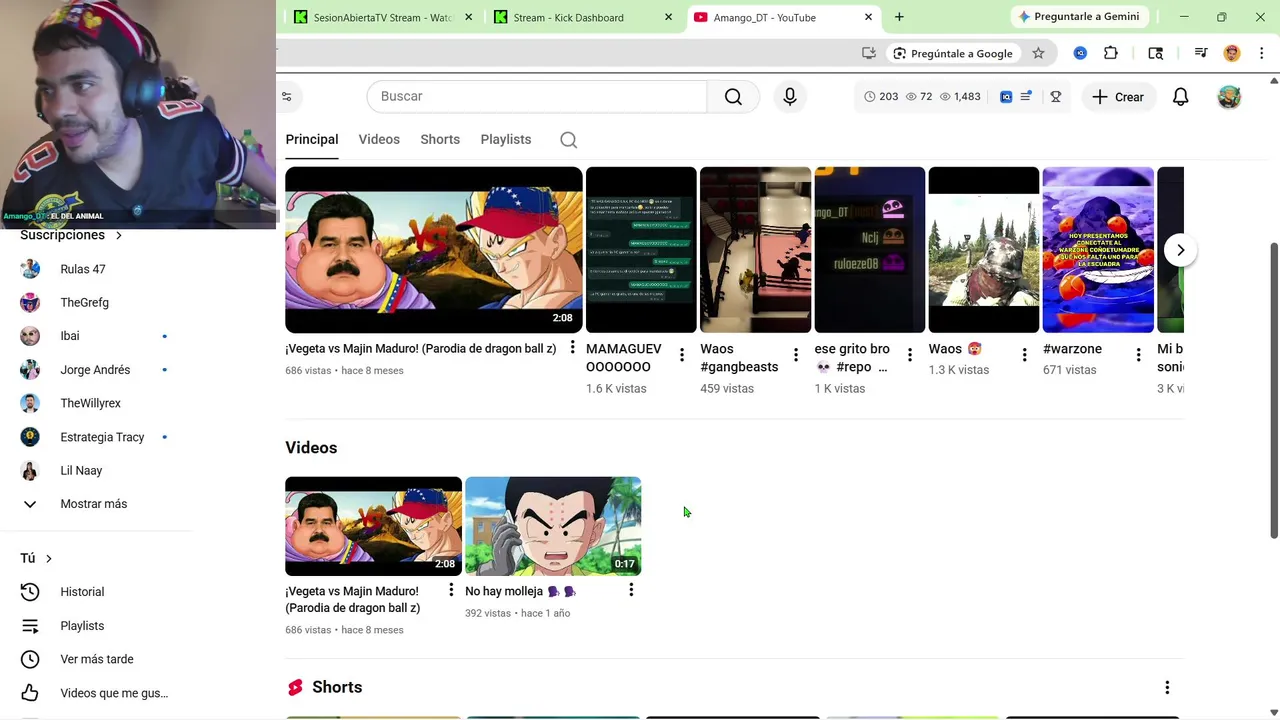Open ese grito bro short thumbnail
Viewport: 1280px width, 720px height.
[x=869, y=250]
